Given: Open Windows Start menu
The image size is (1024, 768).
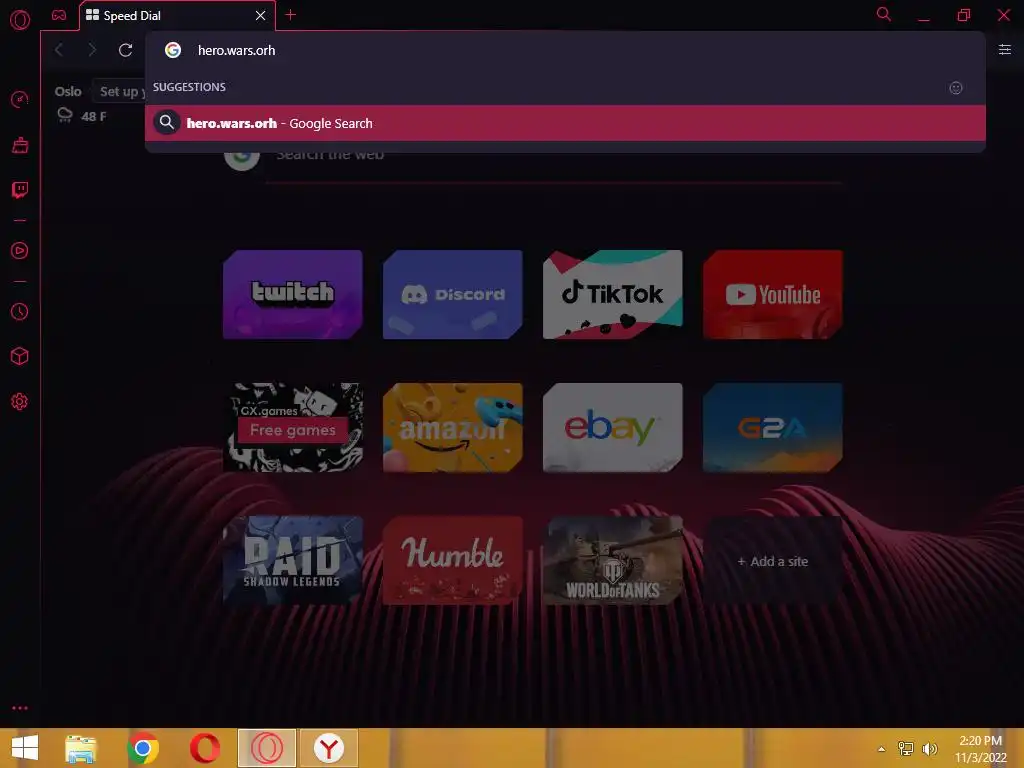Looking at the screenshot, I should 25,748.
